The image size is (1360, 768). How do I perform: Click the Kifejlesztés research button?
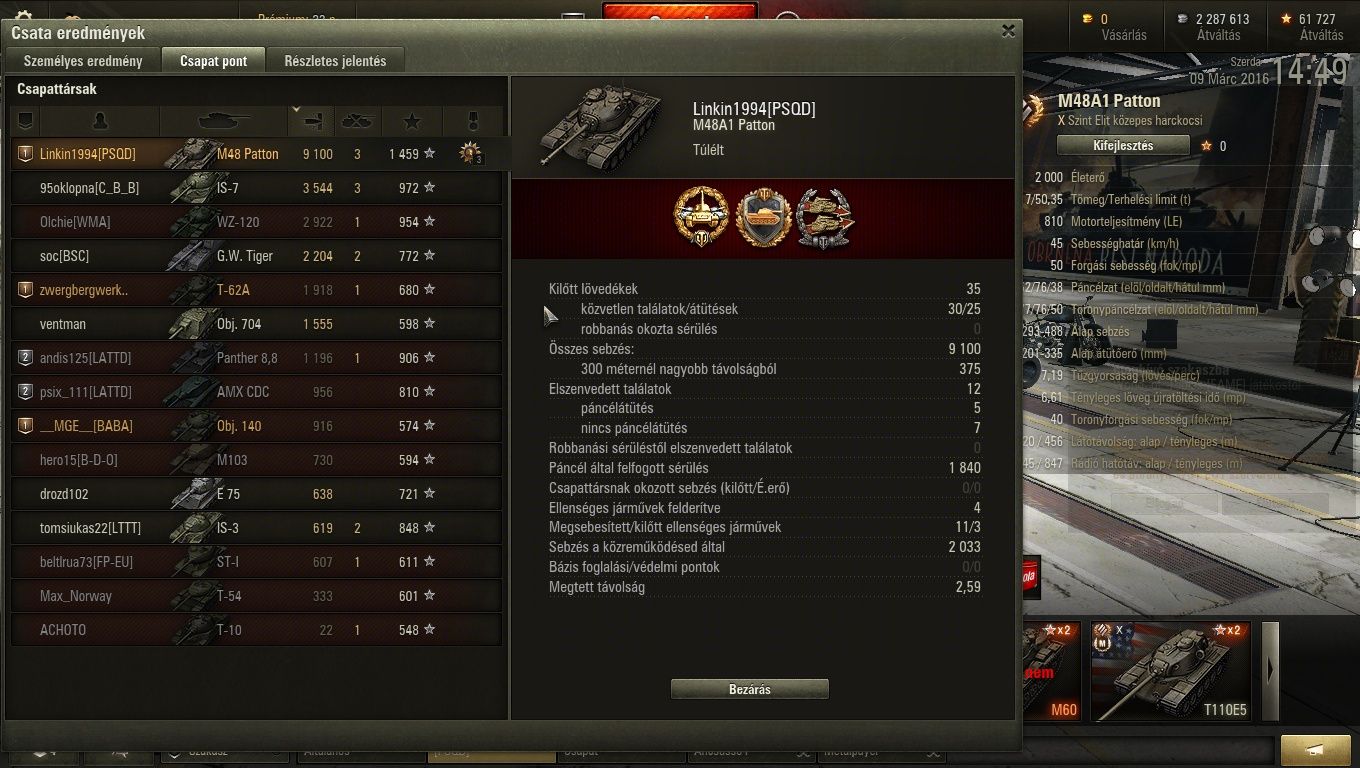1123,145
